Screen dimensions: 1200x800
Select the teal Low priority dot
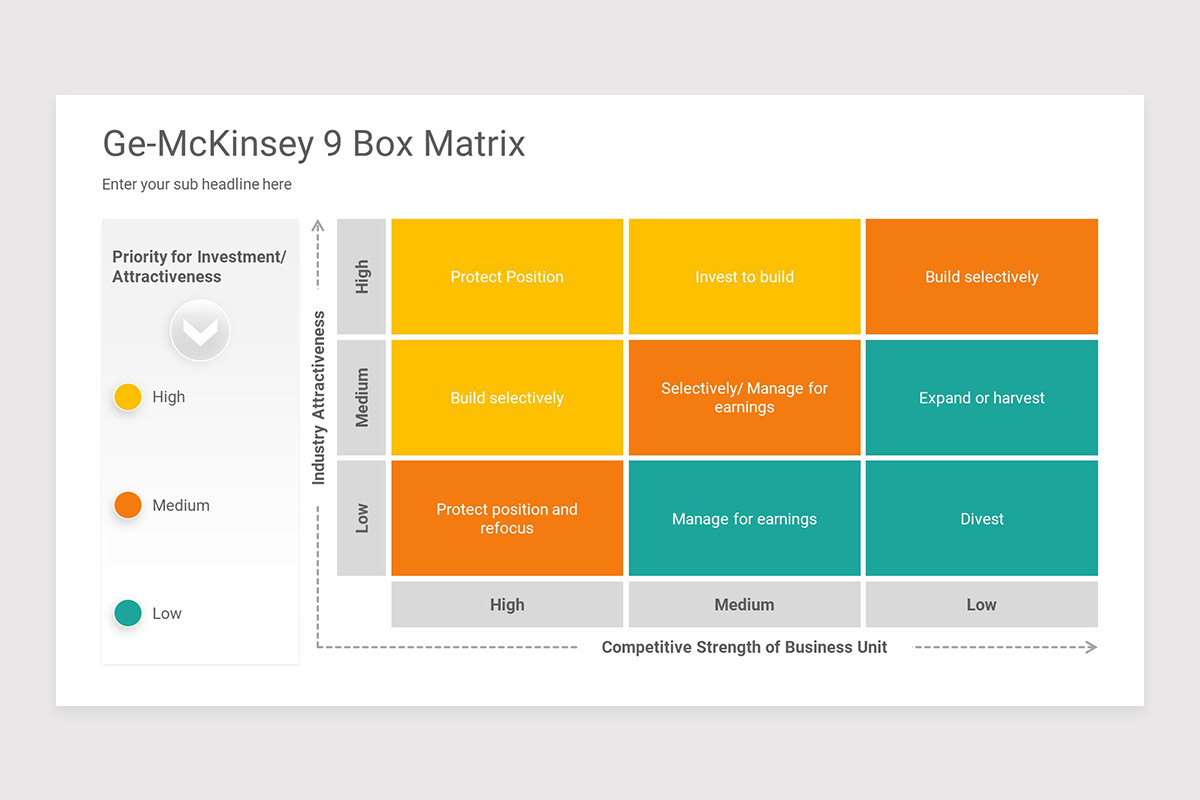127,613
